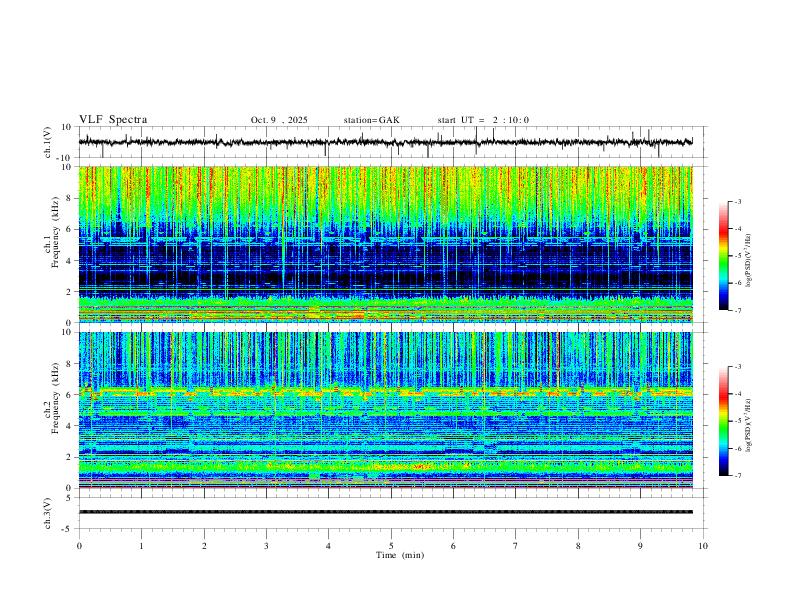Click the "Time (min)" x-axis label

pyautogui.click(x=400, y=555)
